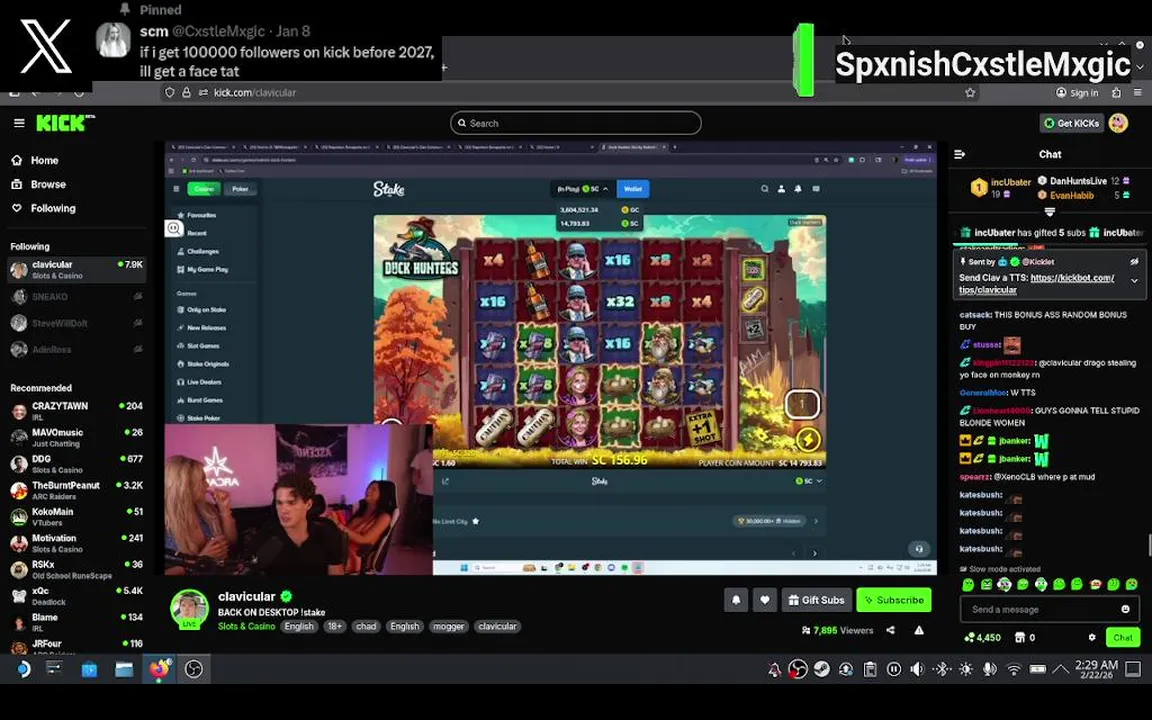Click the 2:29 AM clock in taskbar
Viewport: 1152px width, 720px height.
pyautogui.click(x=1096, y=669)
